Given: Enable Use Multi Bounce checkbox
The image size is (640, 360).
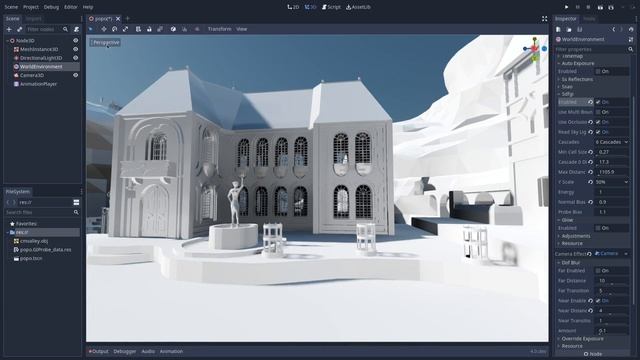Looking at the screenshot, I should (x=598, y=112).
